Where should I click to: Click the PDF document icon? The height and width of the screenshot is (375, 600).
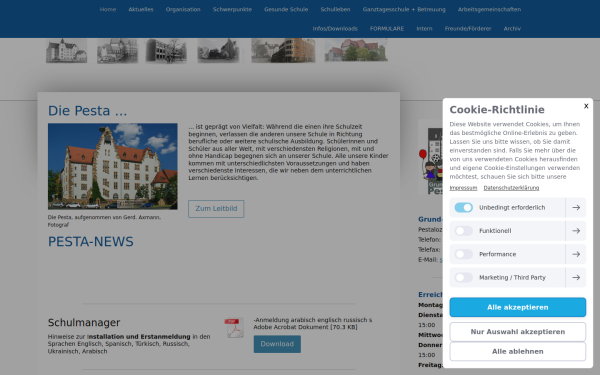coord(234,328)
